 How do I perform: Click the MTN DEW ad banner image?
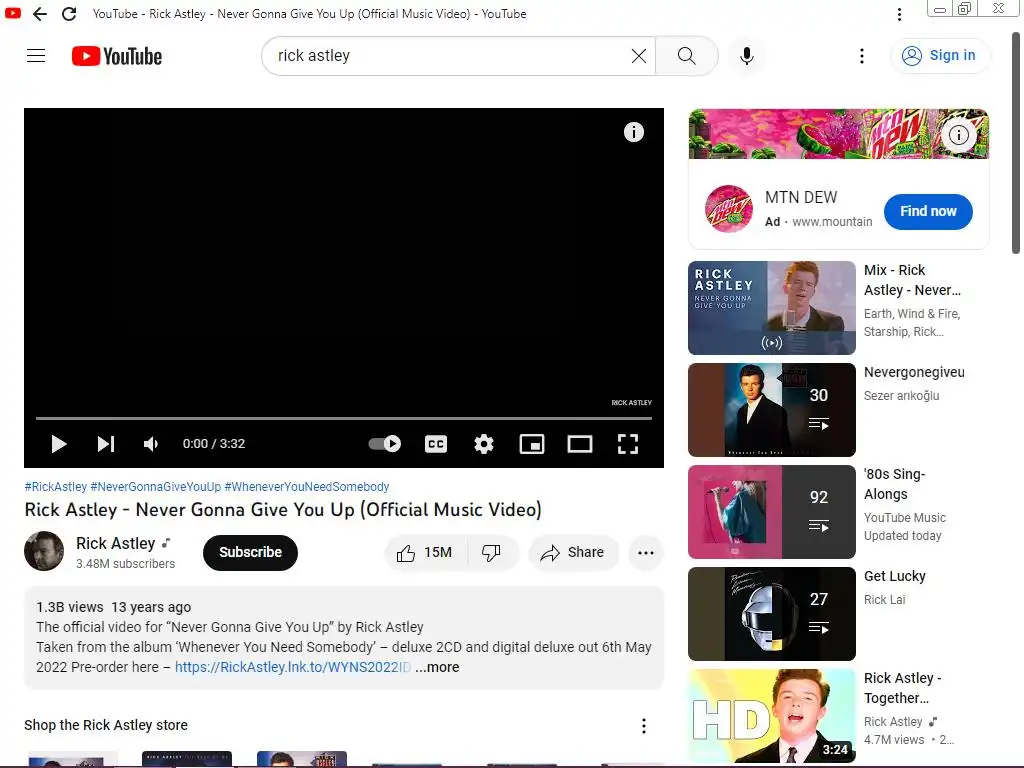(839, 134)
